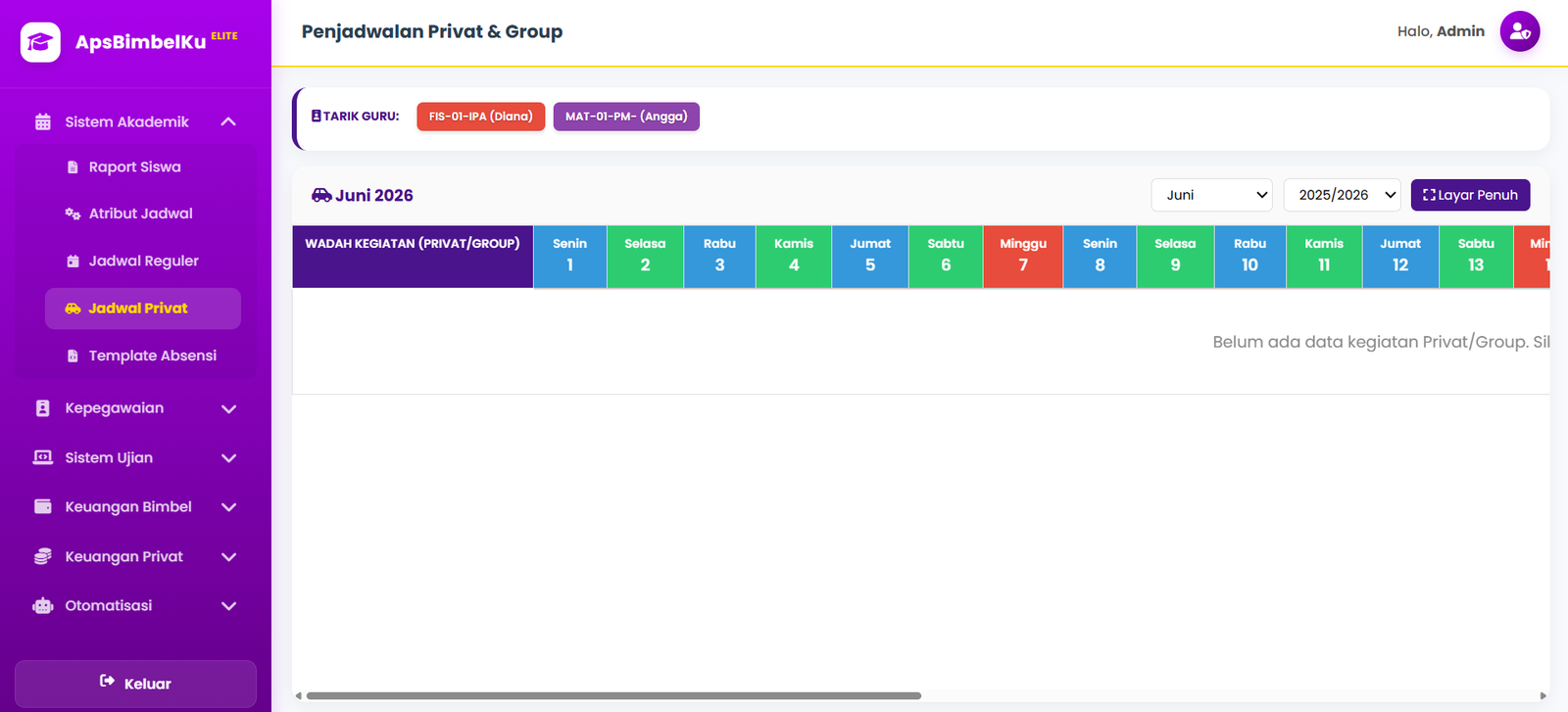The width and height of the screenshot is (1568, 712).
Task: Go to Jadwal Reguler page
Action: pos(143,261)
